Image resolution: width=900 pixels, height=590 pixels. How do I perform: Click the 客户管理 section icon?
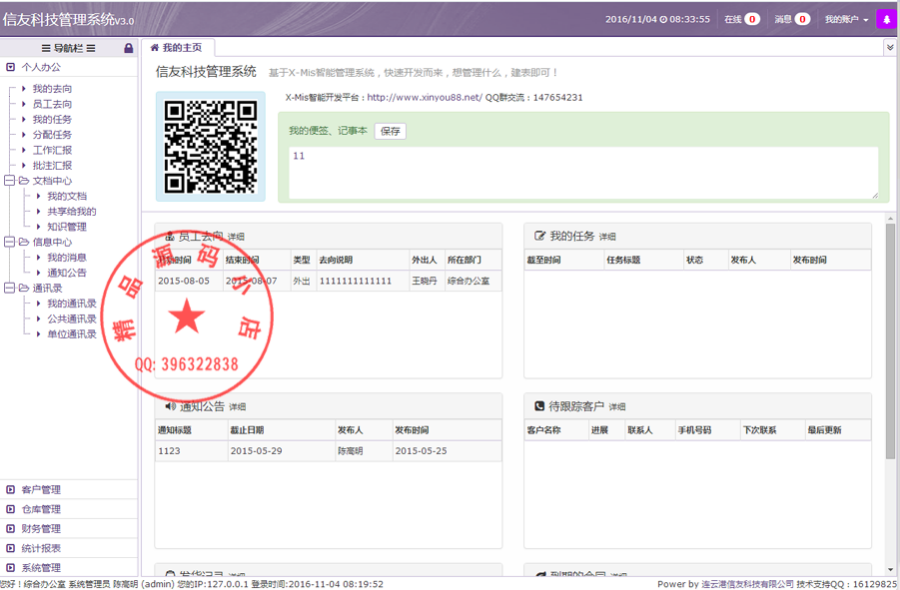tap(10, 490)
